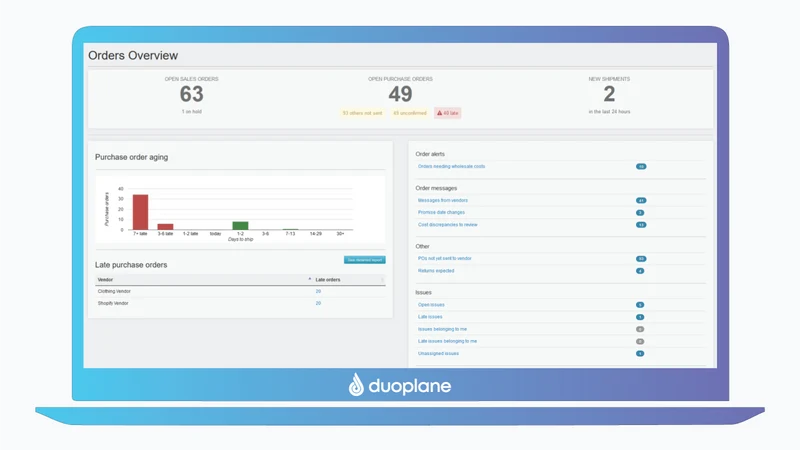
Task: Click count badge for Orders needing wholesale costs
Action: (x=641, y=166)
